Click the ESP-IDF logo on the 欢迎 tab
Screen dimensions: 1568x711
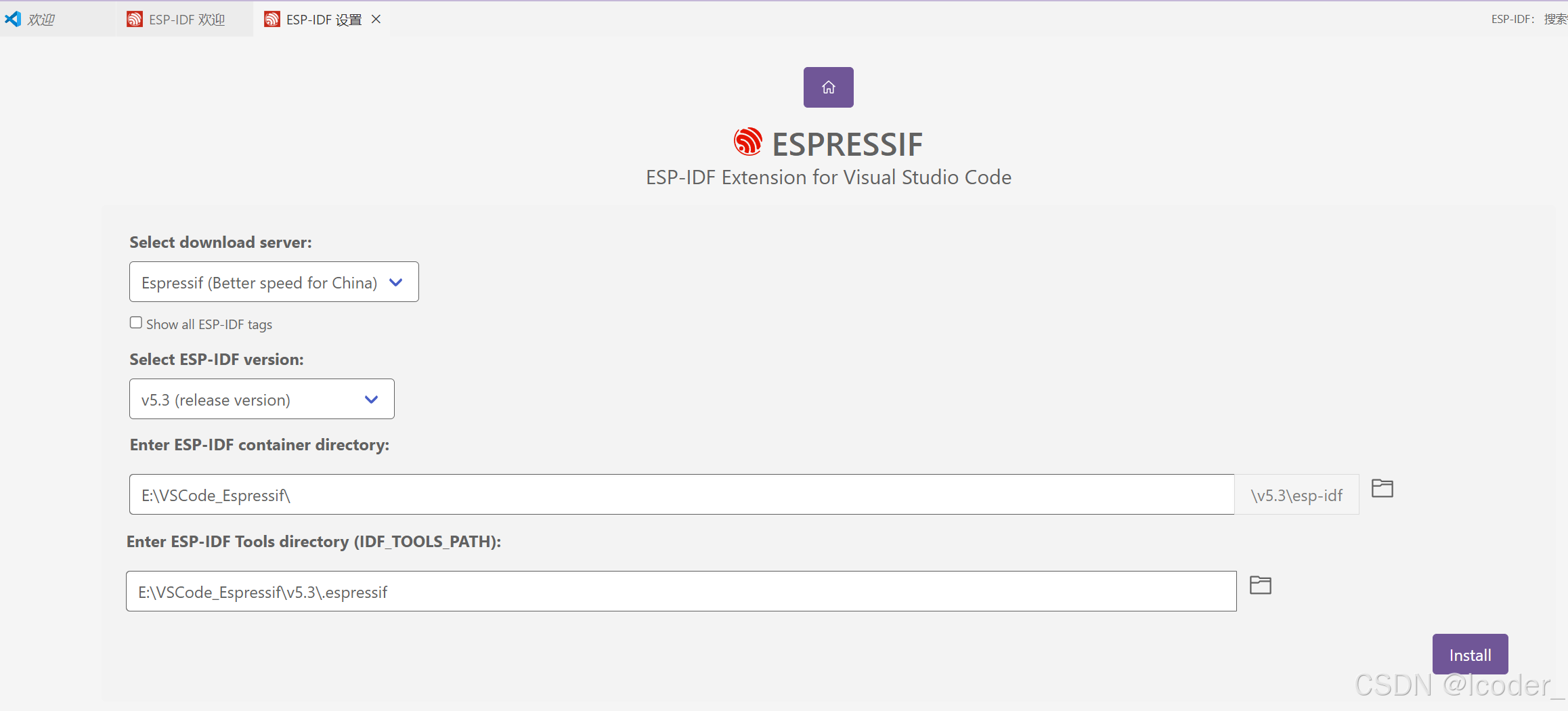tap(134, 19)
